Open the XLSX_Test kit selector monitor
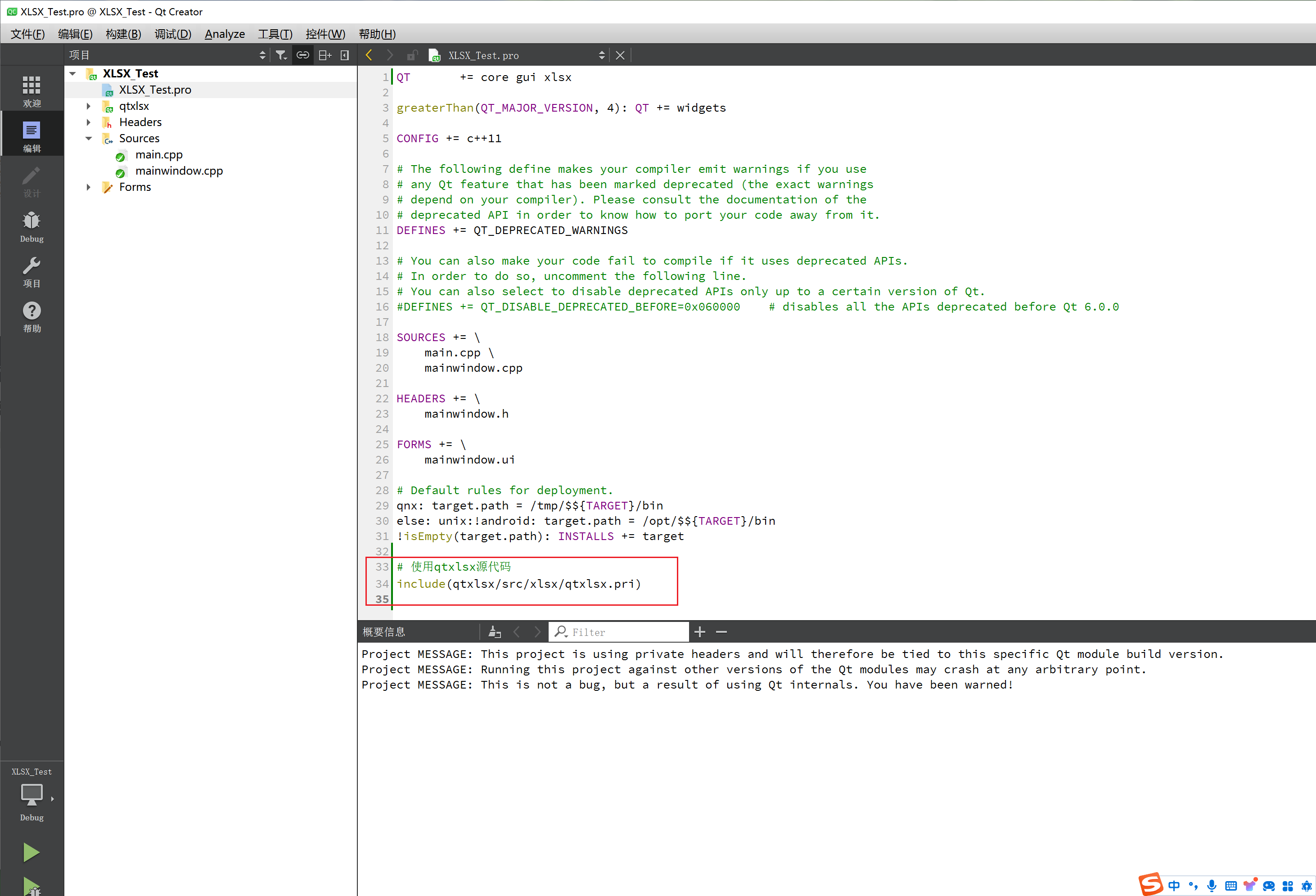 click(x=32, y=795)
